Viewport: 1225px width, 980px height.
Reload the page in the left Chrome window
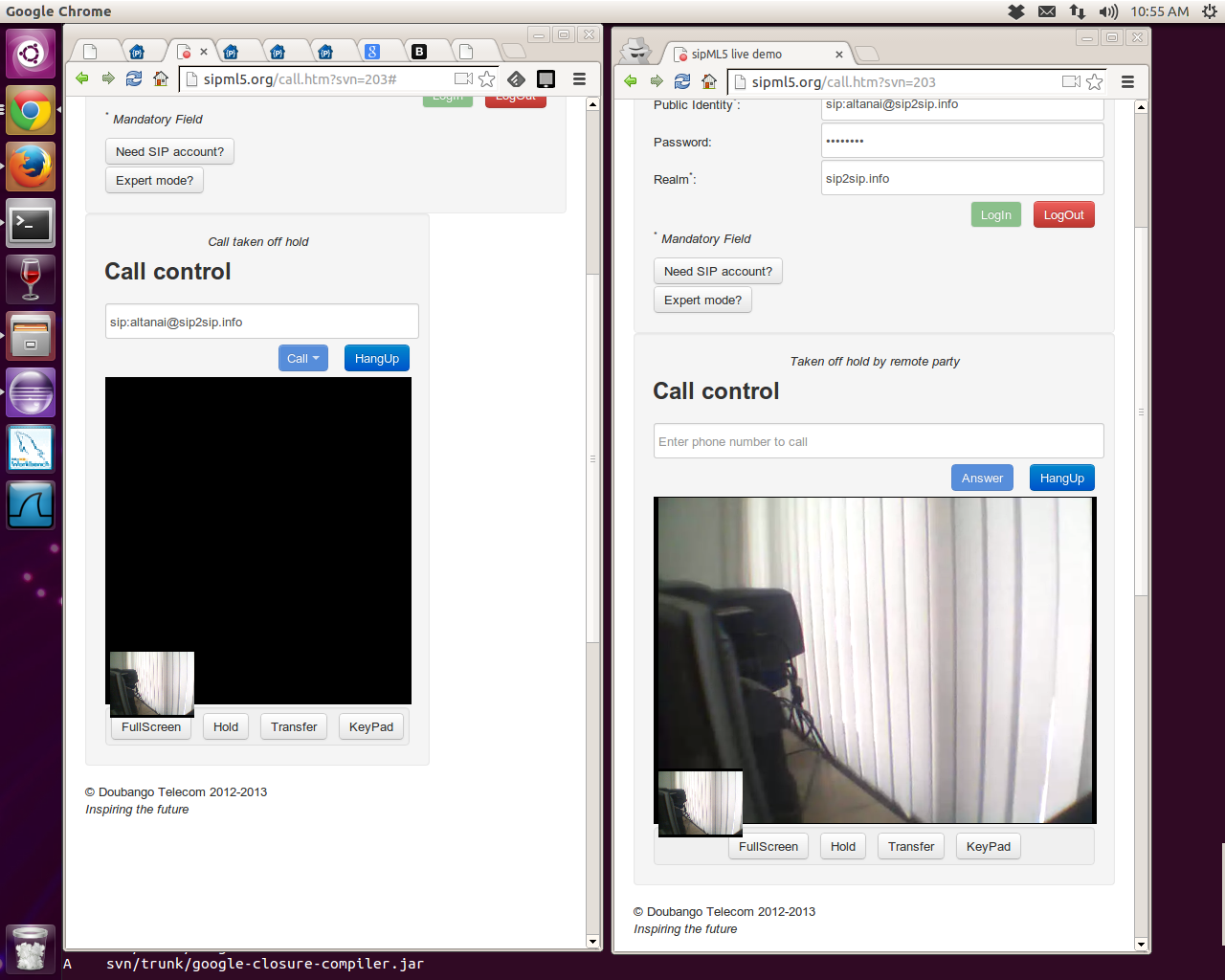[134, 78]
